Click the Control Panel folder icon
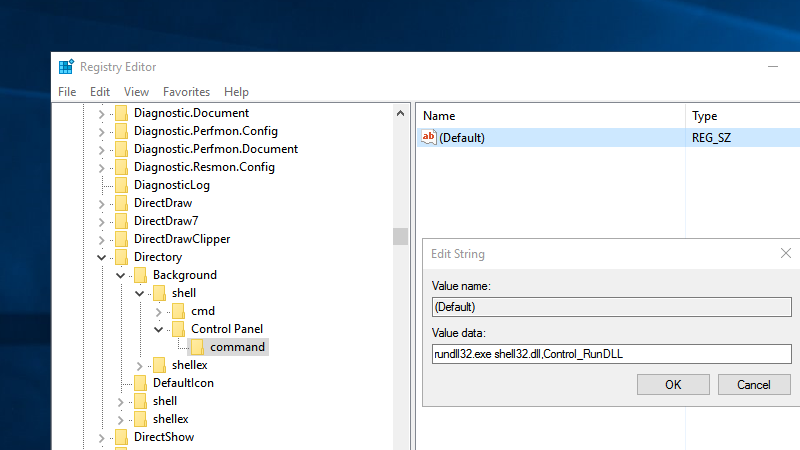 coord(179,329)
